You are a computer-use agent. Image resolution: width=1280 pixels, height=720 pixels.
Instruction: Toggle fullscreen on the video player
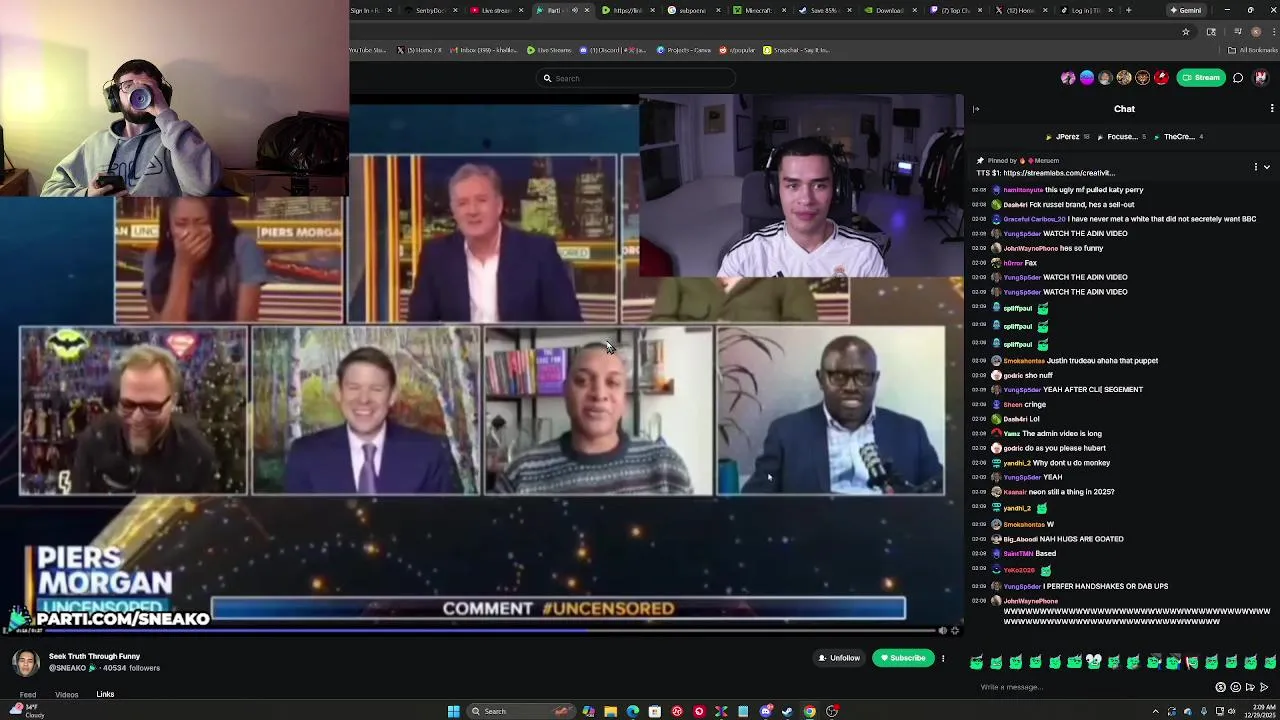click(x=955, y=630)
